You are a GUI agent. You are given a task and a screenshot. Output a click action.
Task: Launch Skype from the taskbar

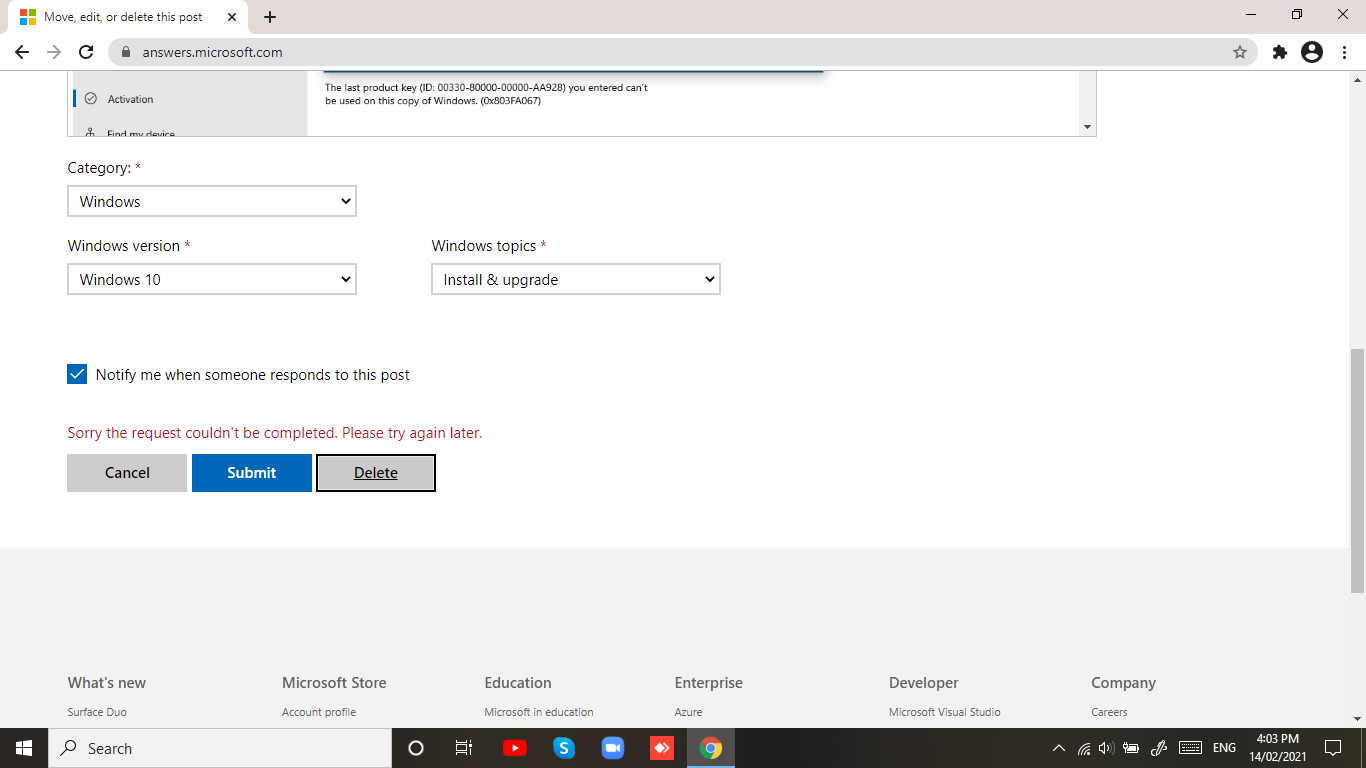point(564,748)
